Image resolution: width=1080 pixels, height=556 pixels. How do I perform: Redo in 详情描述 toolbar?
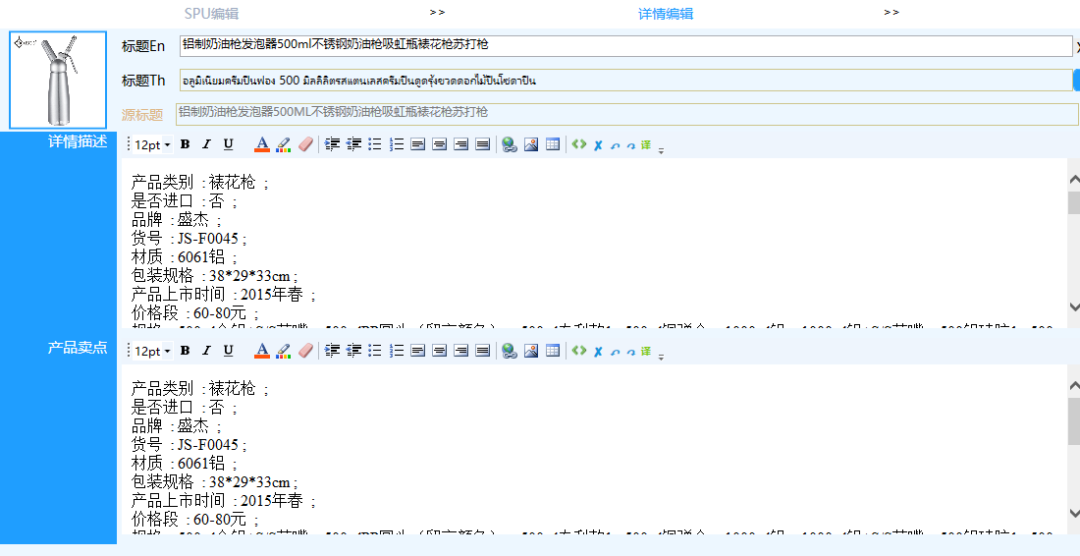tap(630, 145)
